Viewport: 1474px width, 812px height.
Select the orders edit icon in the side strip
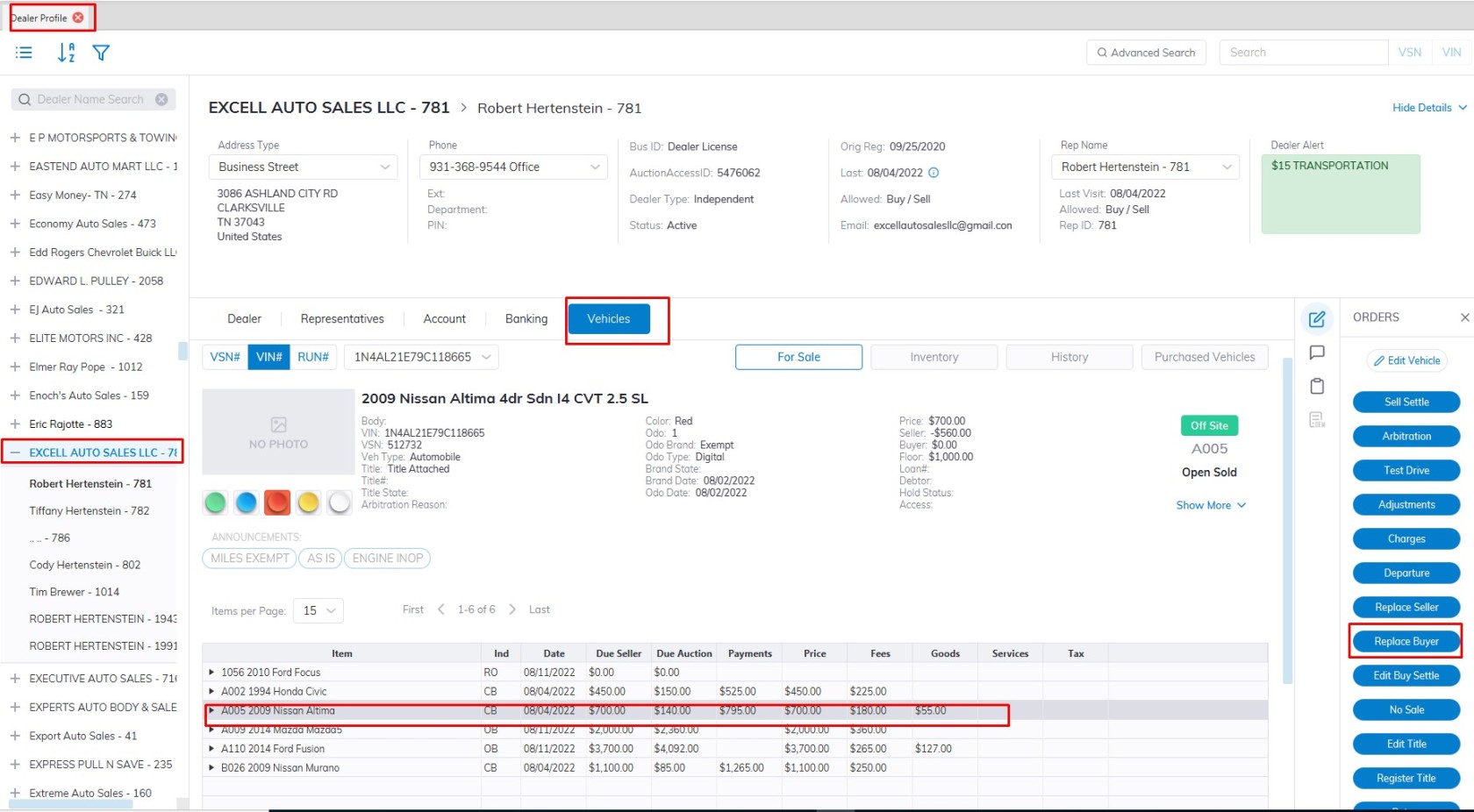1316,319
